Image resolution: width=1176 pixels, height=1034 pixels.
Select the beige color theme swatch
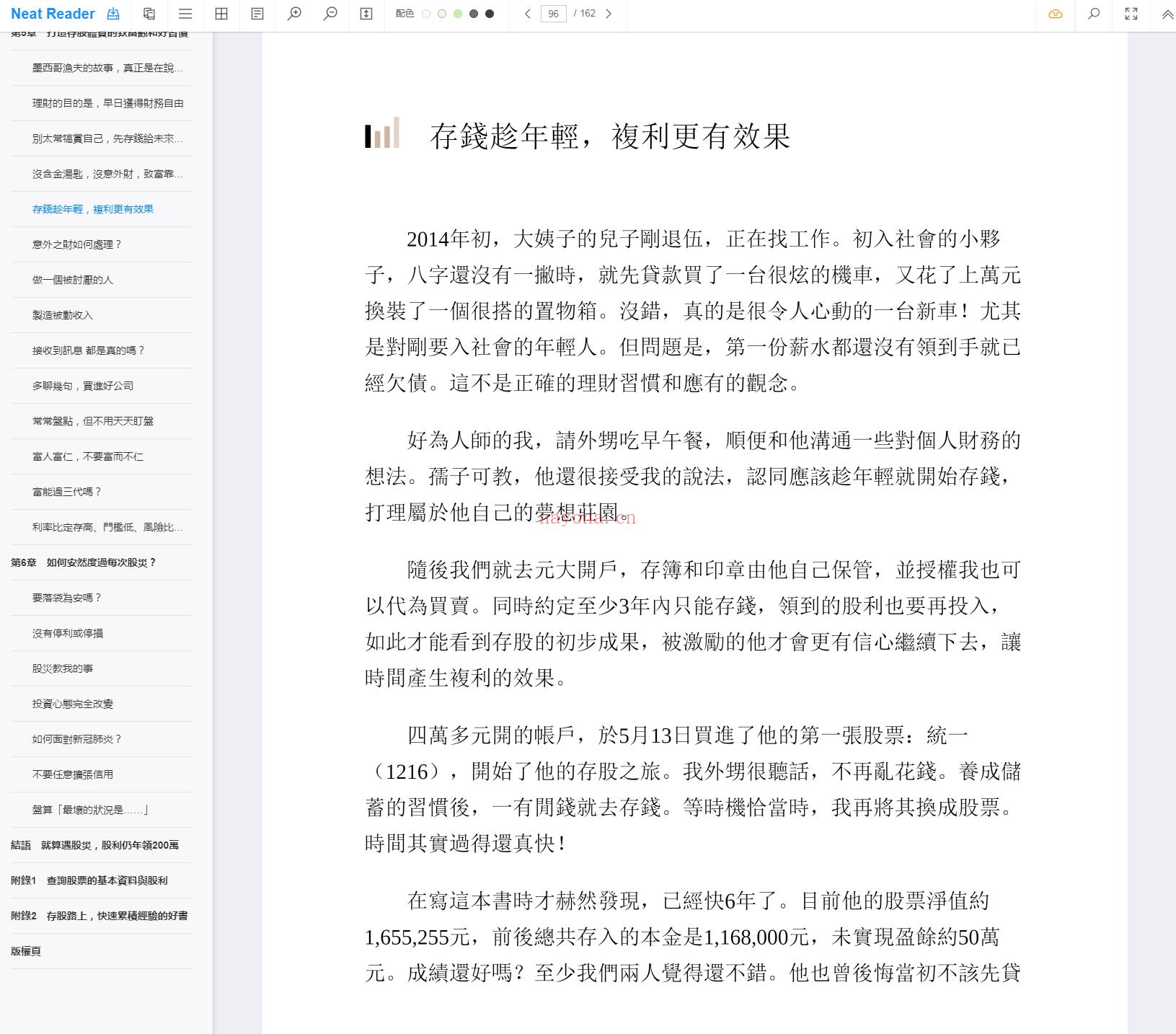[442, 14]
